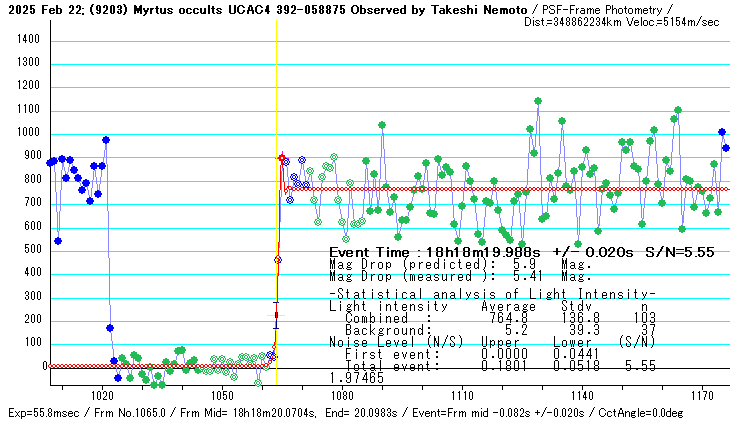Click the 1400 label on Y axis
Screen dimensions: 740x425
click(27, 39)
